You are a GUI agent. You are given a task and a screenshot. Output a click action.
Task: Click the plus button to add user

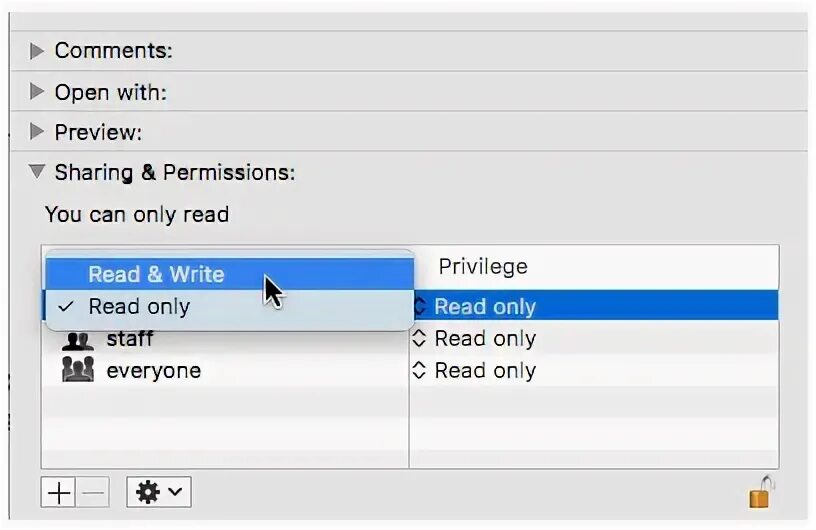tap(59, 492)
